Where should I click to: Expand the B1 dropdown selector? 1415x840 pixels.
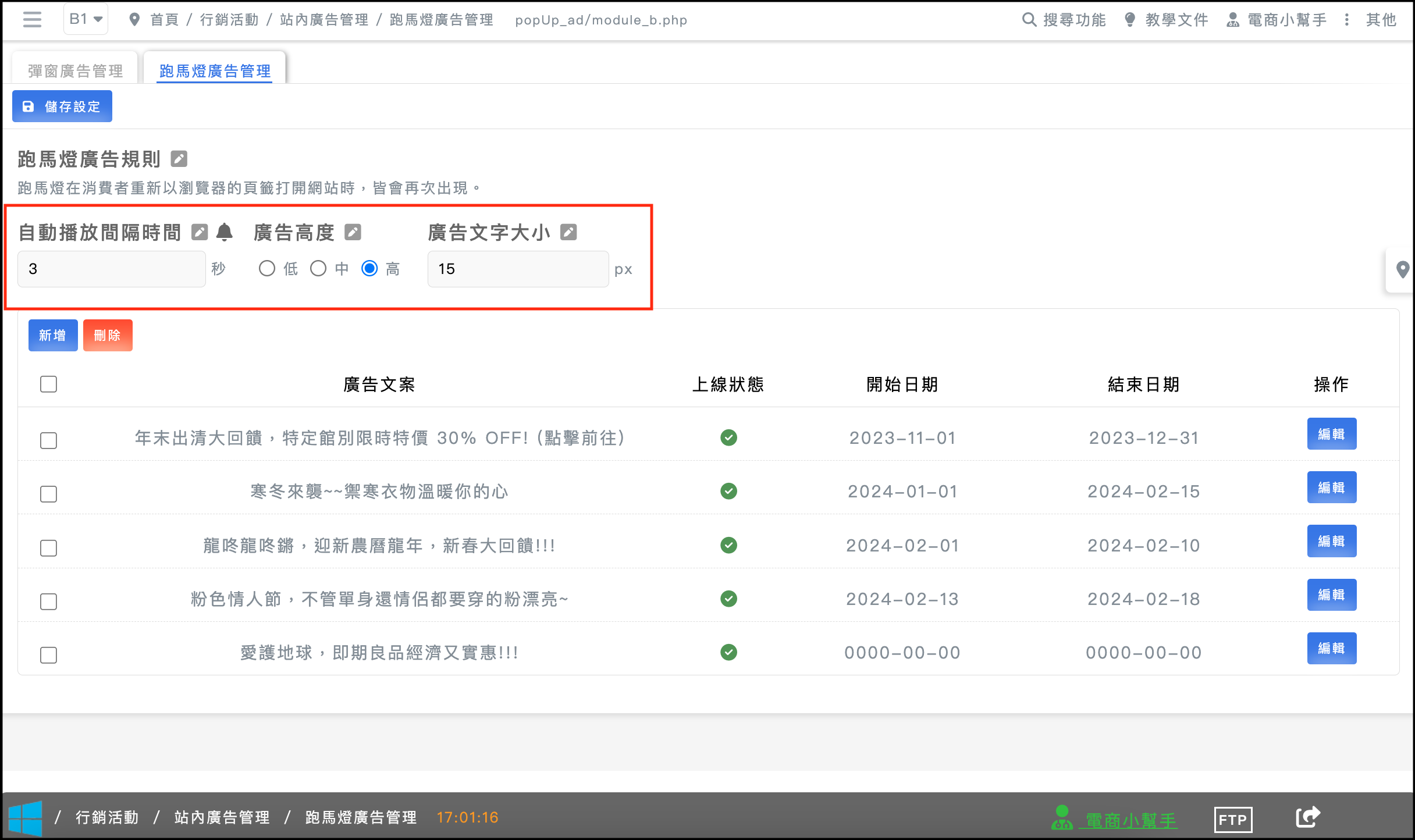[86, 19]
